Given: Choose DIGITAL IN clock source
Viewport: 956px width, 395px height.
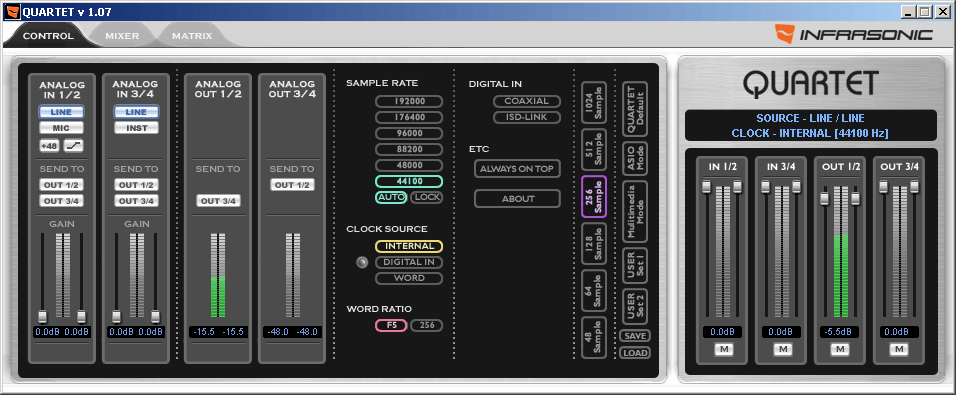Looking at the screenshot, I should tap(408, 262).
